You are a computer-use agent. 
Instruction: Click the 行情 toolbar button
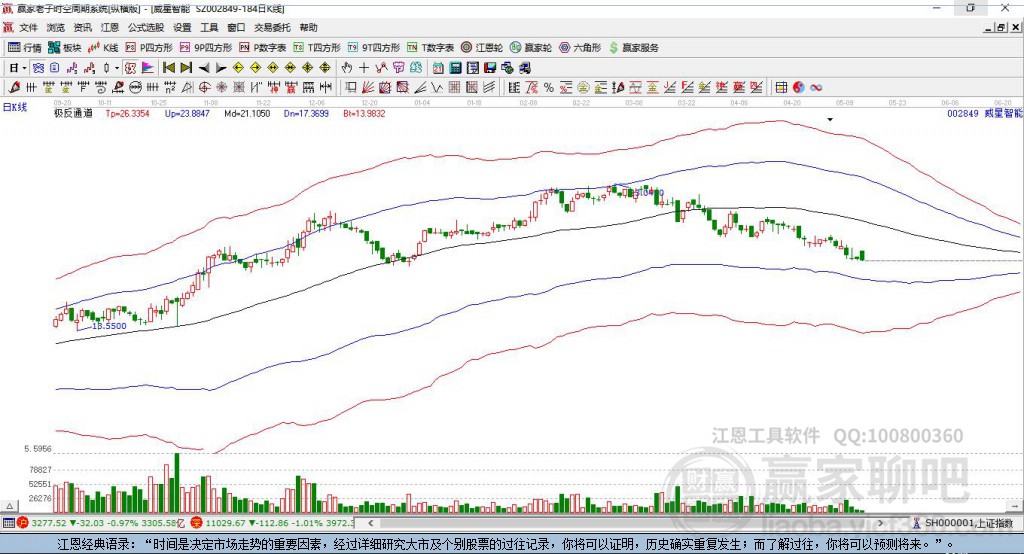click(25, 48)
